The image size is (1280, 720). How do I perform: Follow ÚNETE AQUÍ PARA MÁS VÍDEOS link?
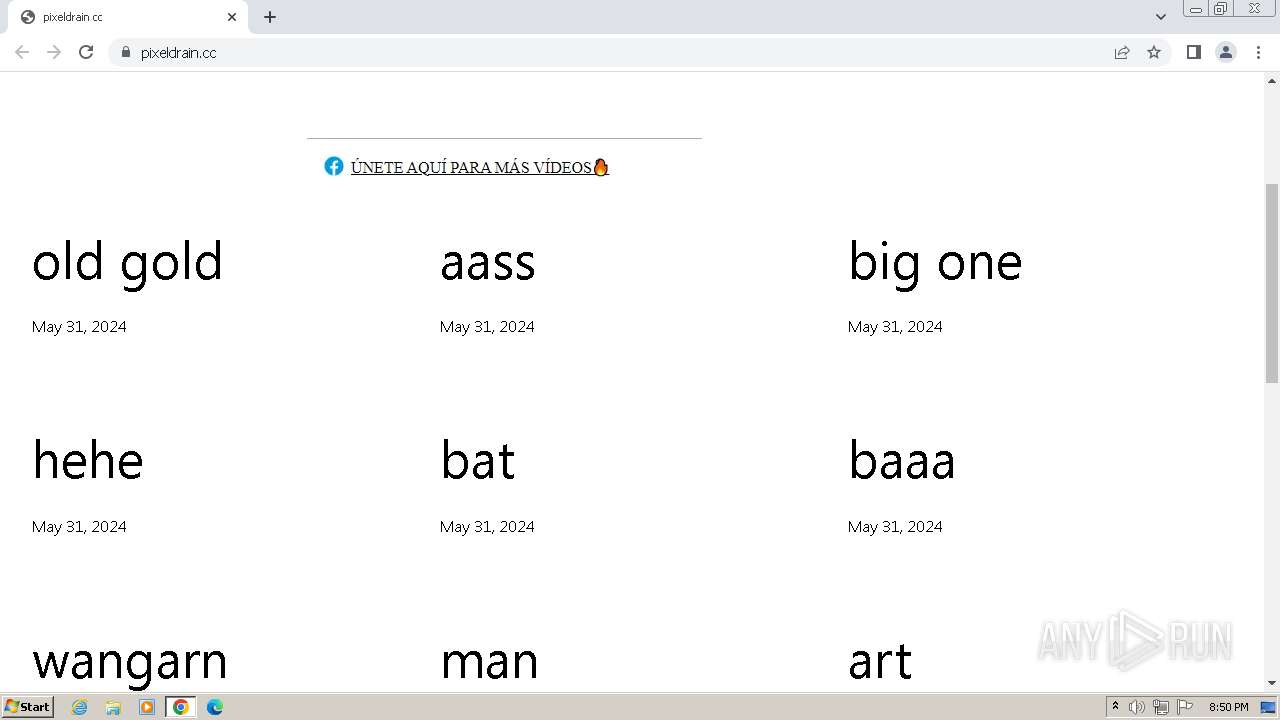click(x=480, y=167)
